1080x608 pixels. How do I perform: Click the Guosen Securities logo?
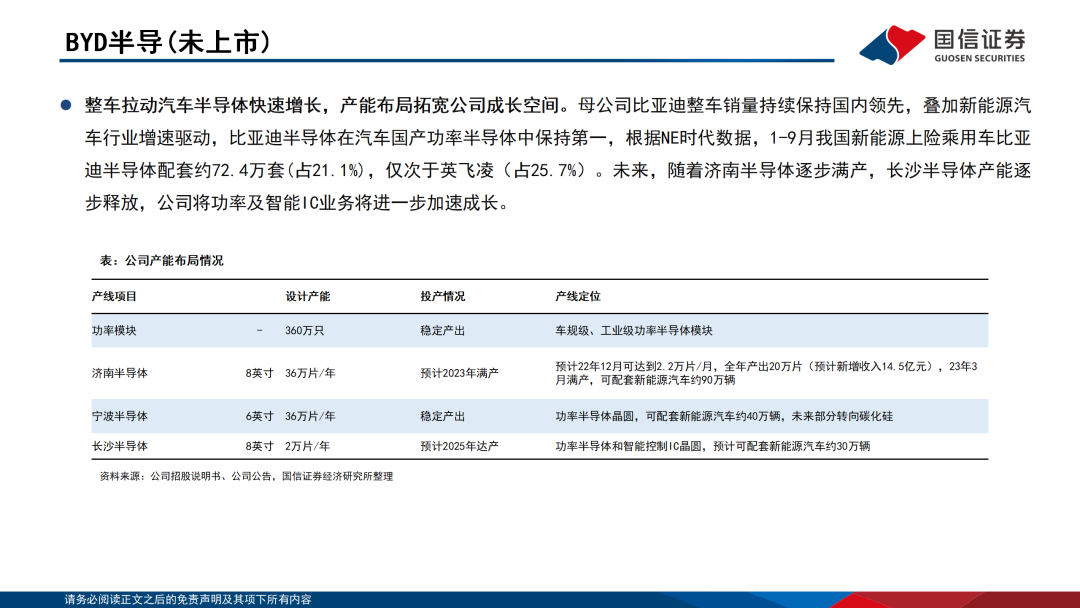click(942, 45)
